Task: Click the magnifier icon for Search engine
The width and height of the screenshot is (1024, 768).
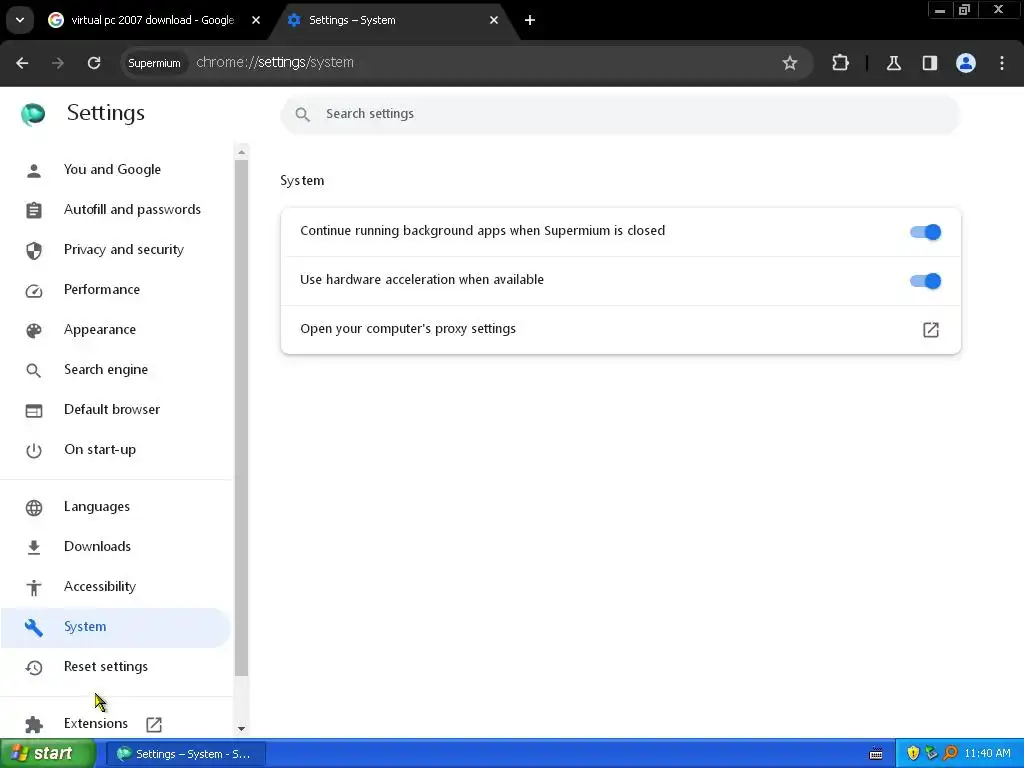Action: 33,371
